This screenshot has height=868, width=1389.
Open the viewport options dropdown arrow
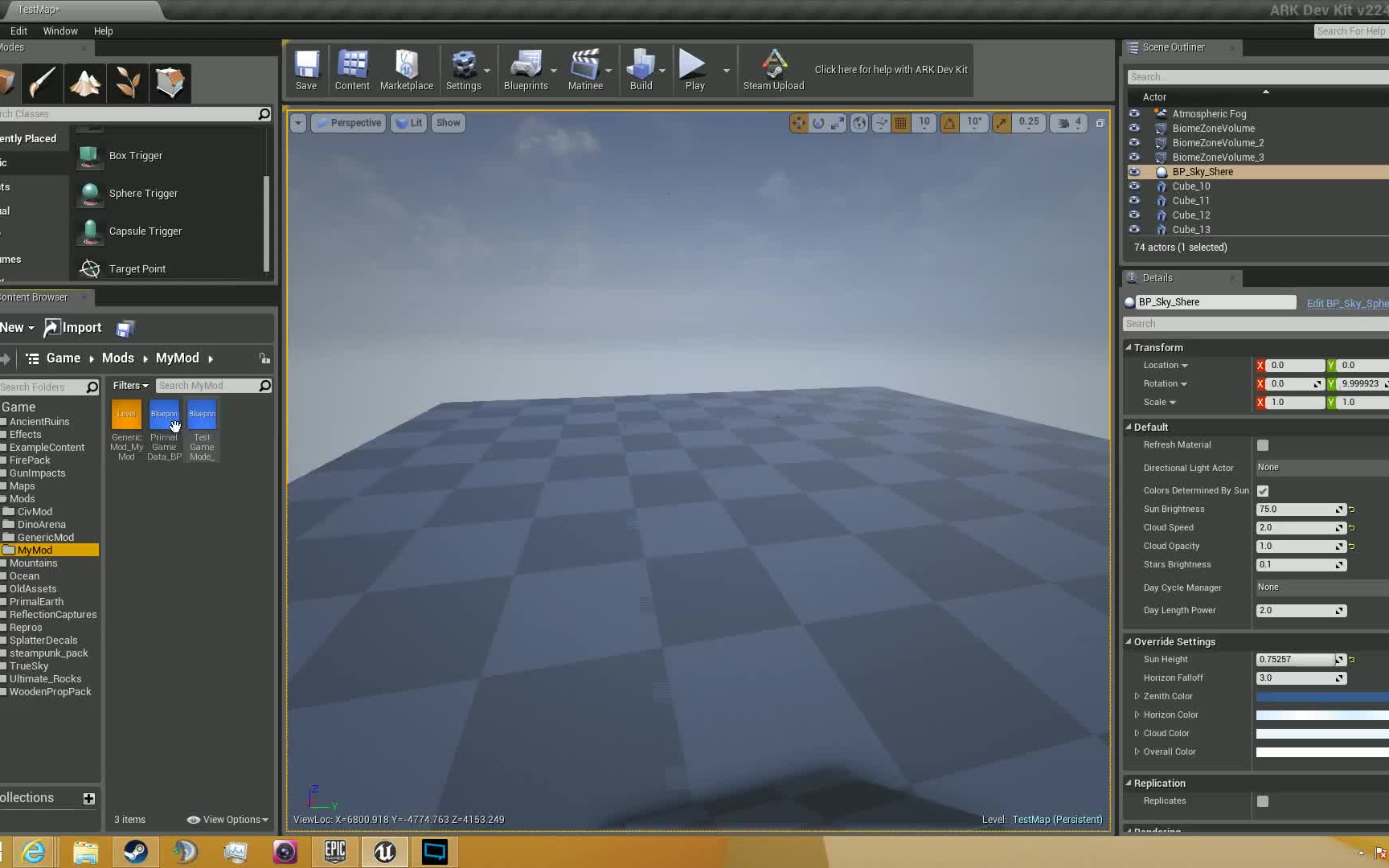click(x=298, y=123)
